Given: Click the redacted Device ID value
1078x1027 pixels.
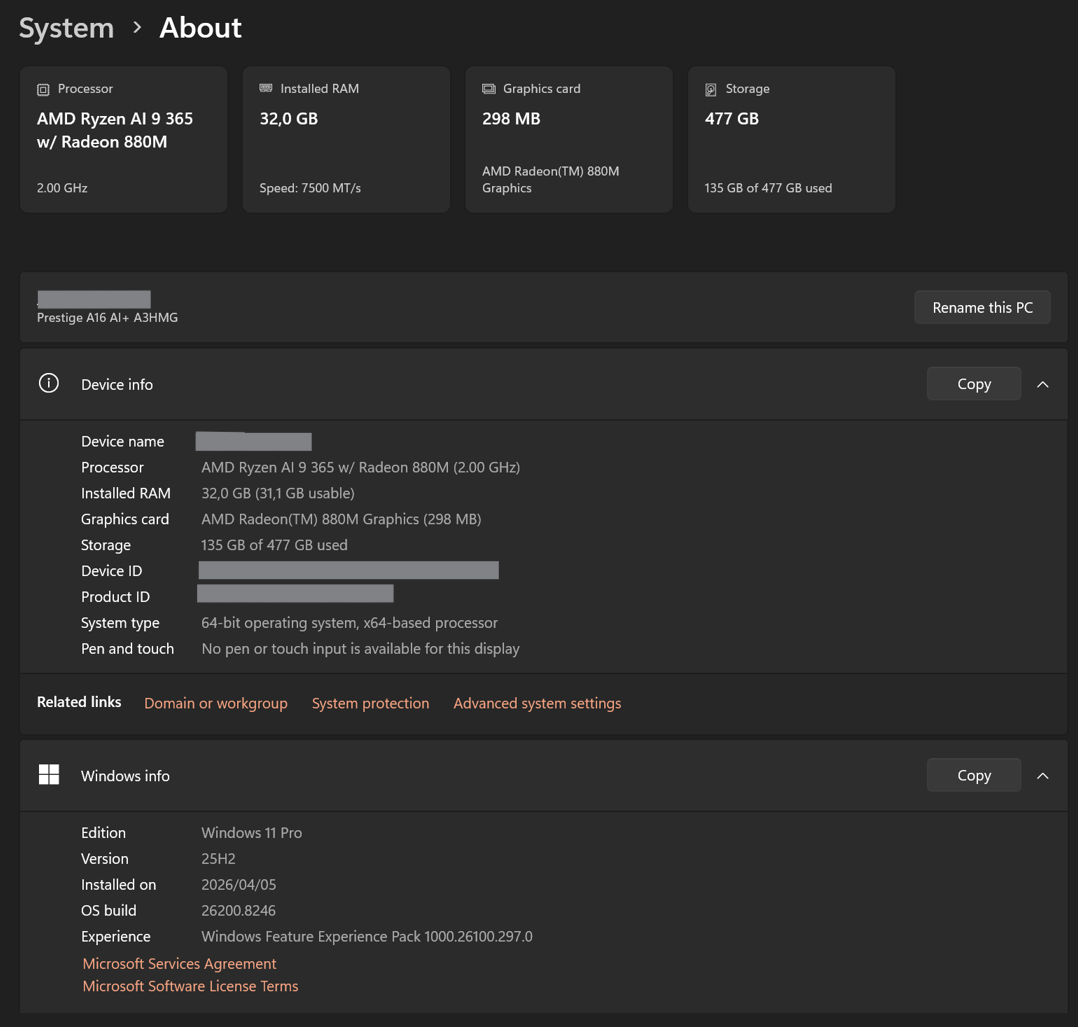Looking at the screenshot, I should pos(349,570).
